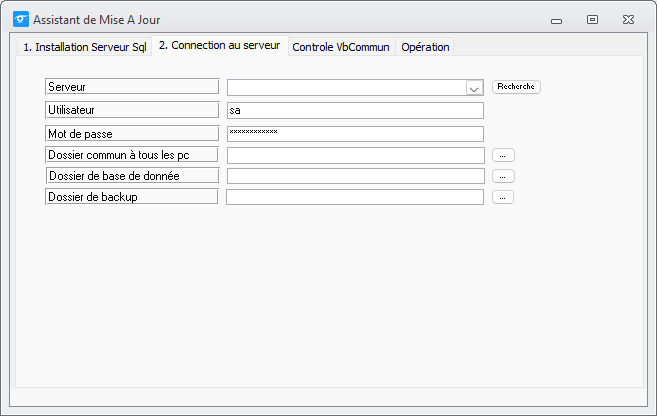Select the '2. Connection au serveur' tab
657x416 pixels.
pos(220,46)
